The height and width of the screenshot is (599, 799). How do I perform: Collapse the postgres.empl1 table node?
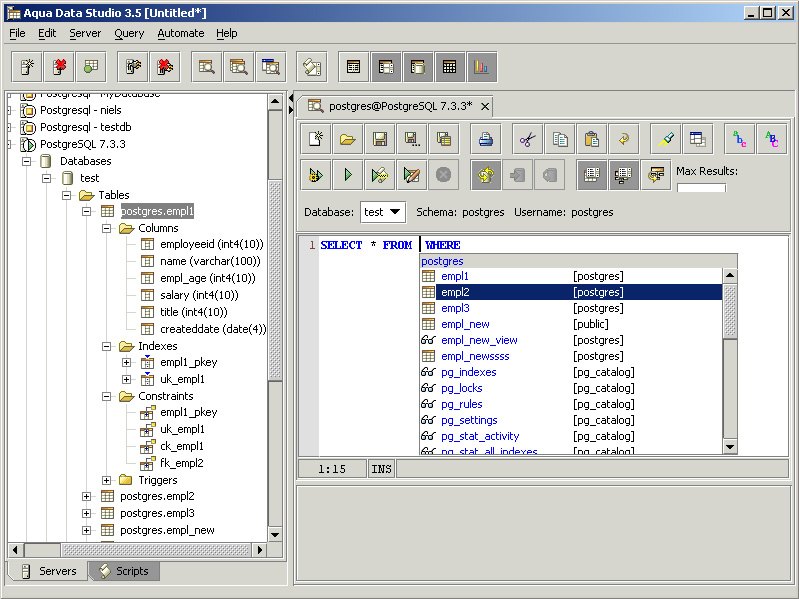pyautogui.click(x=86, y=212)
